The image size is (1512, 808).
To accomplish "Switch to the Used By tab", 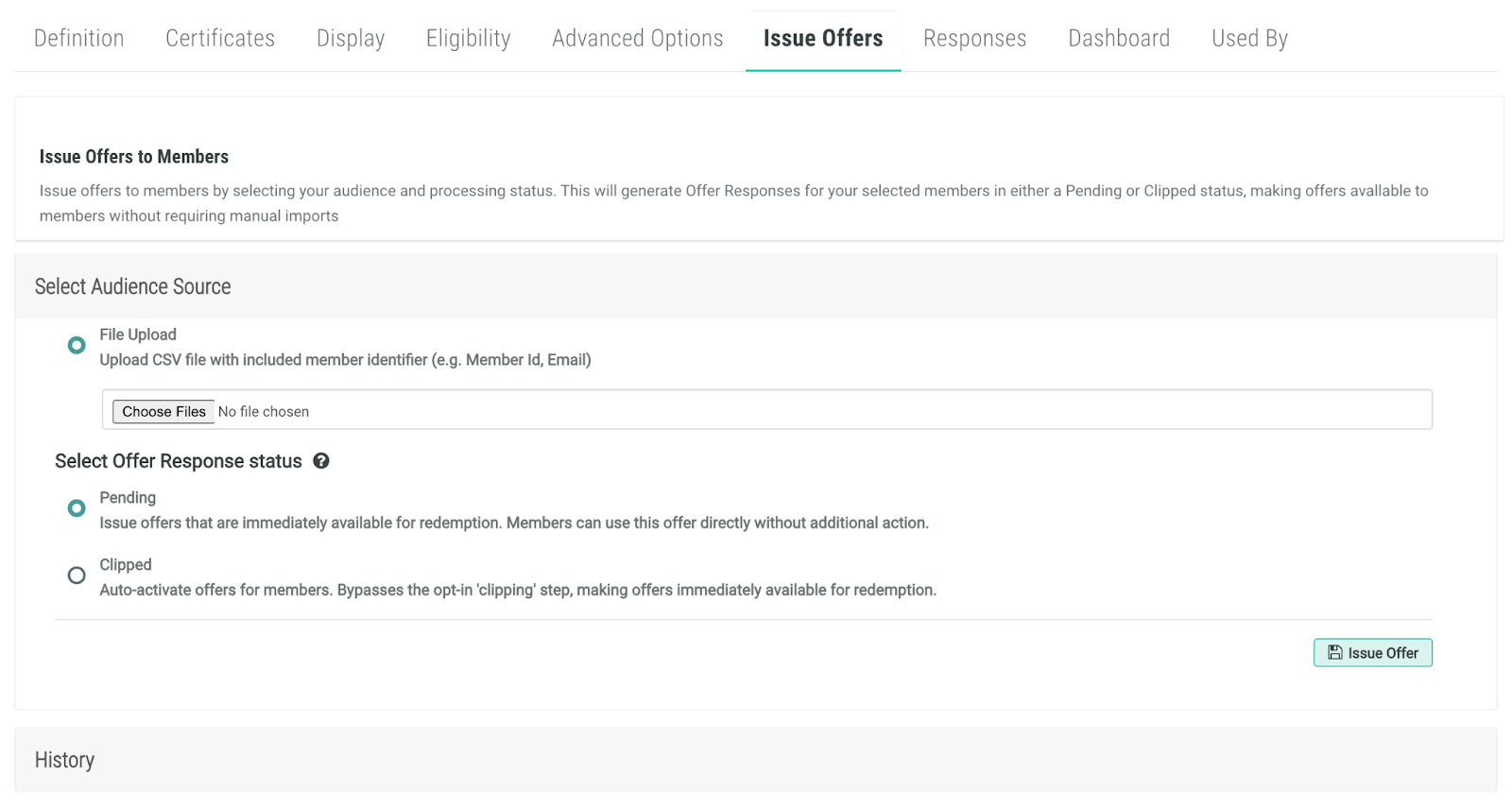I will point(1249,39).
